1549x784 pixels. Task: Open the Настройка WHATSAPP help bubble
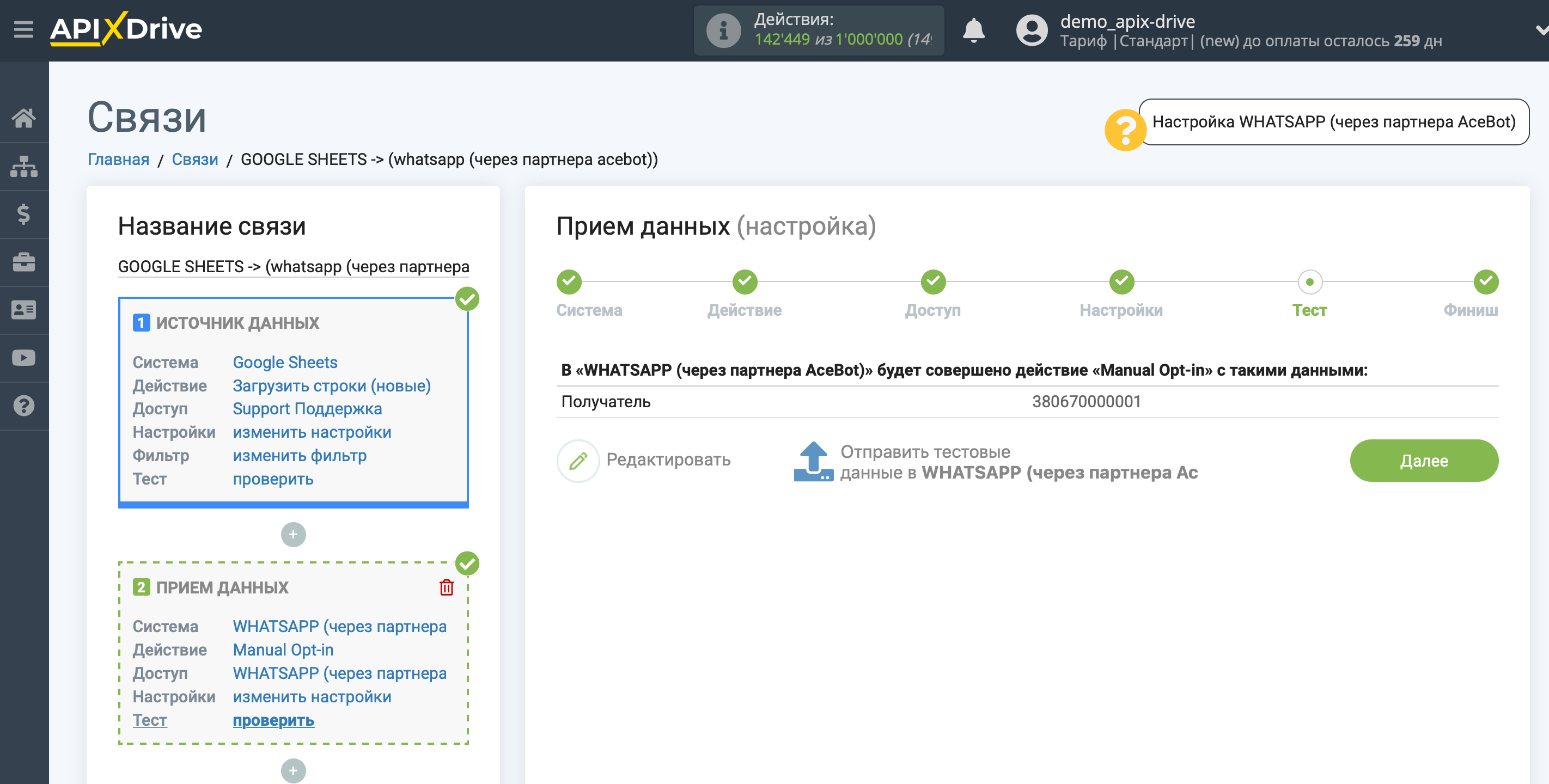pos(1334,122)
